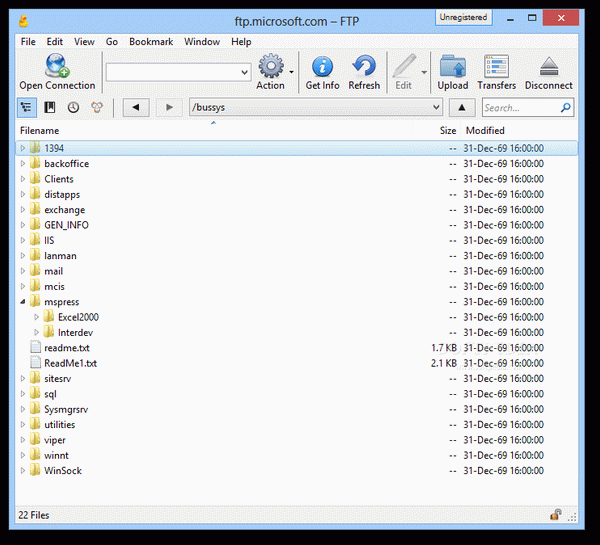Image resolution: width=600 pixels, height=545 pixels.
Task: Click the search magnifier icon
Action: click(566, 108)
